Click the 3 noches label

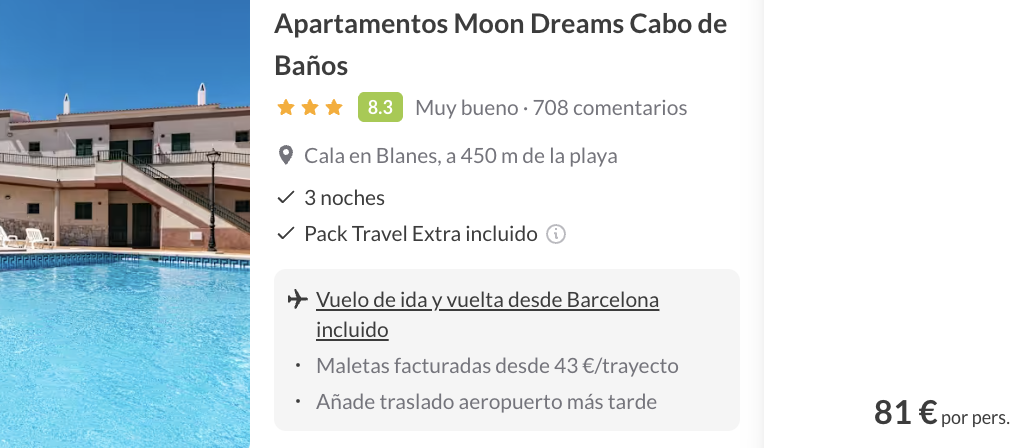(344, 198)
